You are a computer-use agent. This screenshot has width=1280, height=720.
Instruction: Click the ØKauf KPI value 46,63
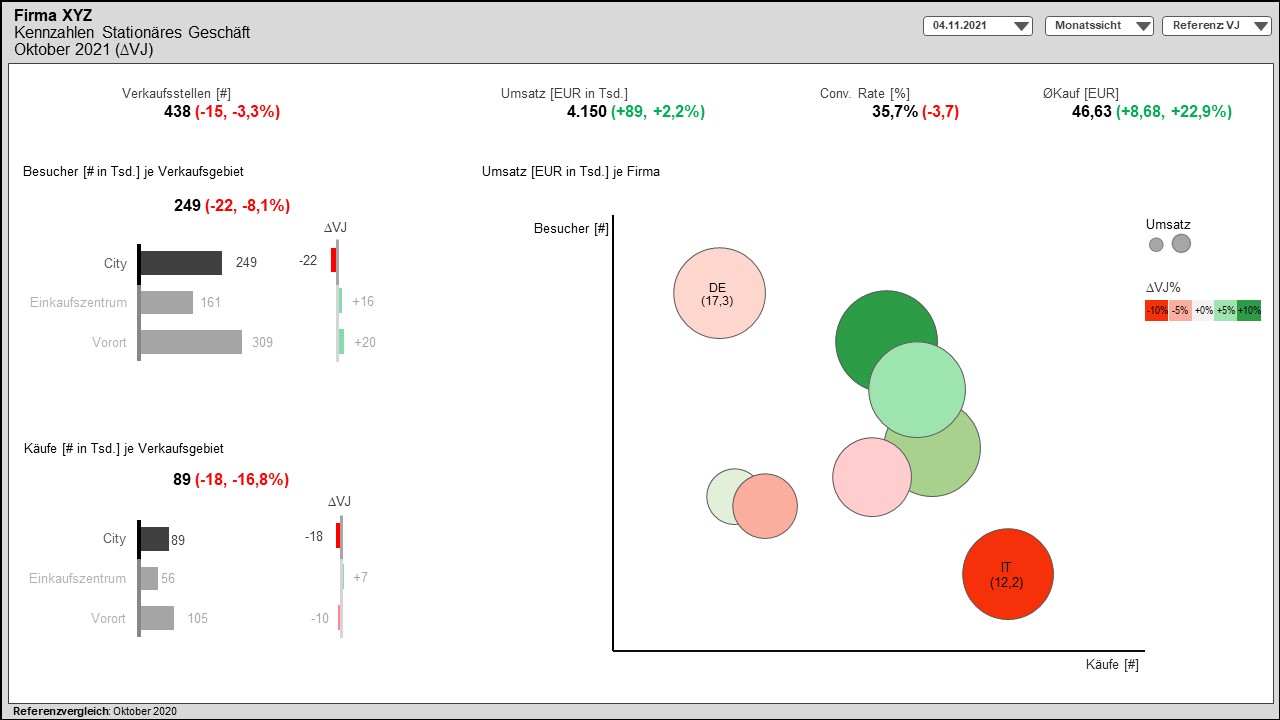click(1091, 112)
